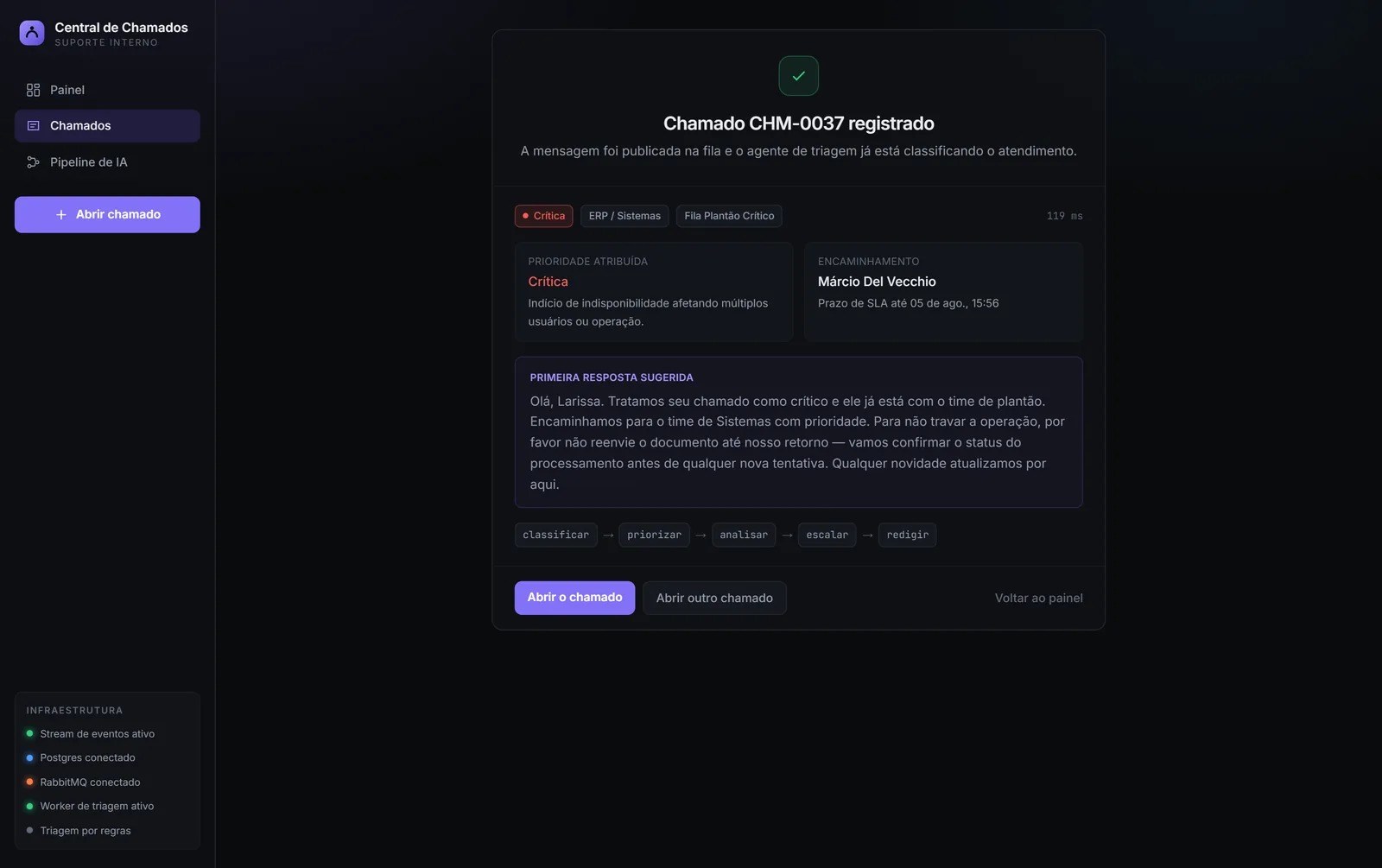Image resolution: width=1382 pixels, height=868 pixels.
Task: Click the Pipeline de IA flow icon
Action: [x=33, y=162]
